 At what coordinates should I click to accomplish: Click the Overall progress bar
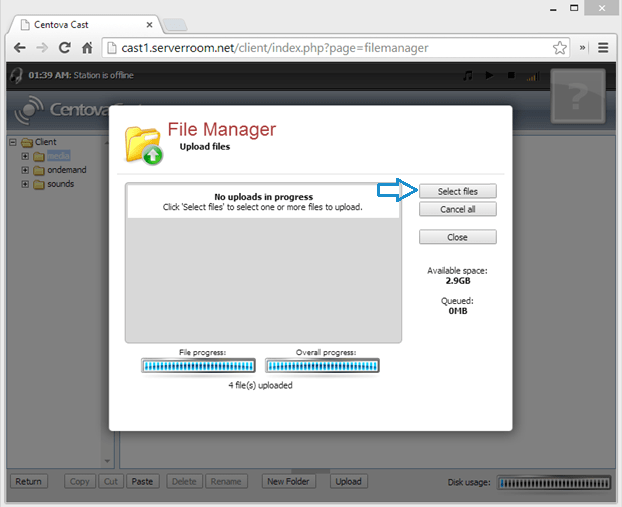[x=322, y=365]
